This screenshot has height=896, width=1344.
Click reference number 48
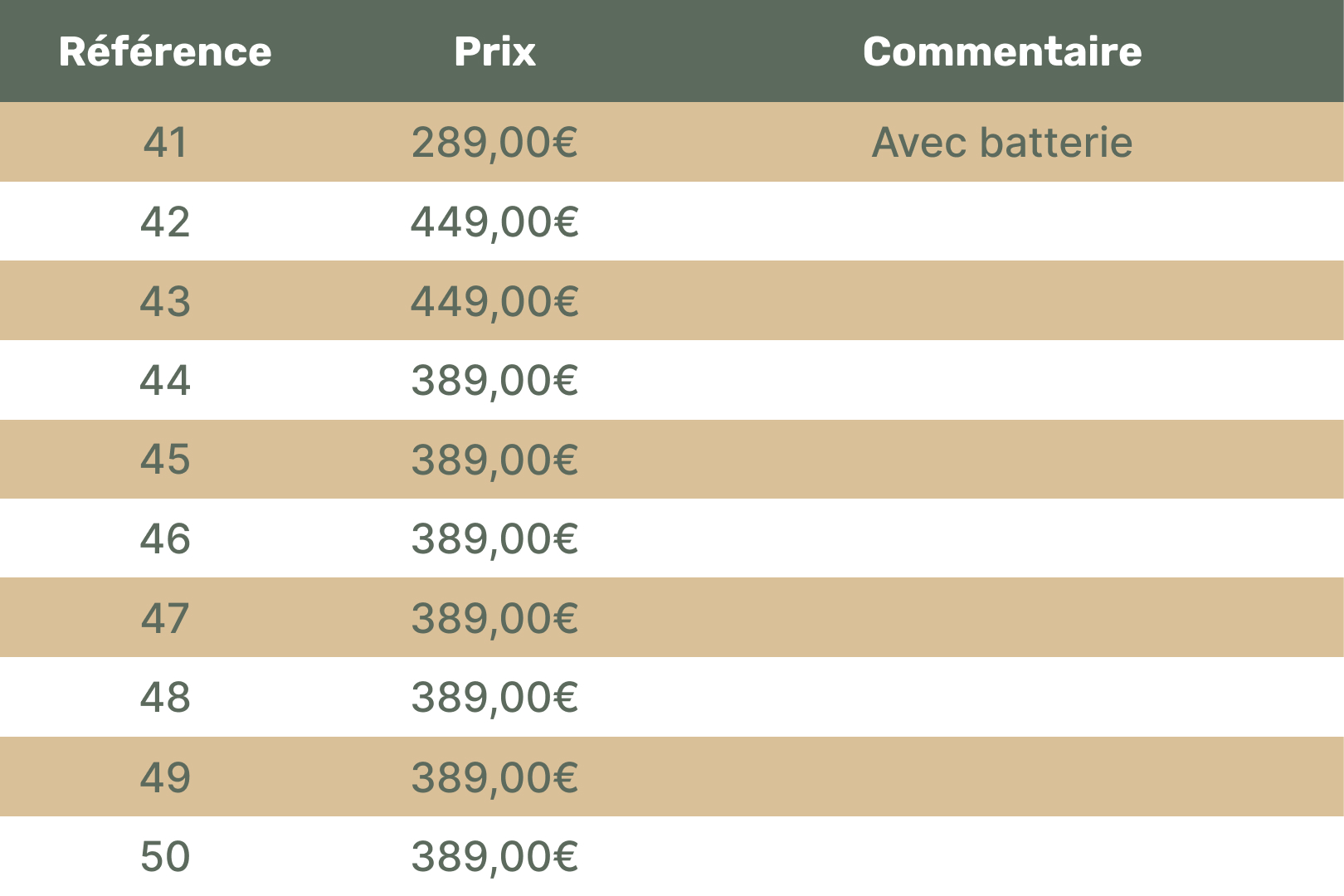[x=165, y=697]
